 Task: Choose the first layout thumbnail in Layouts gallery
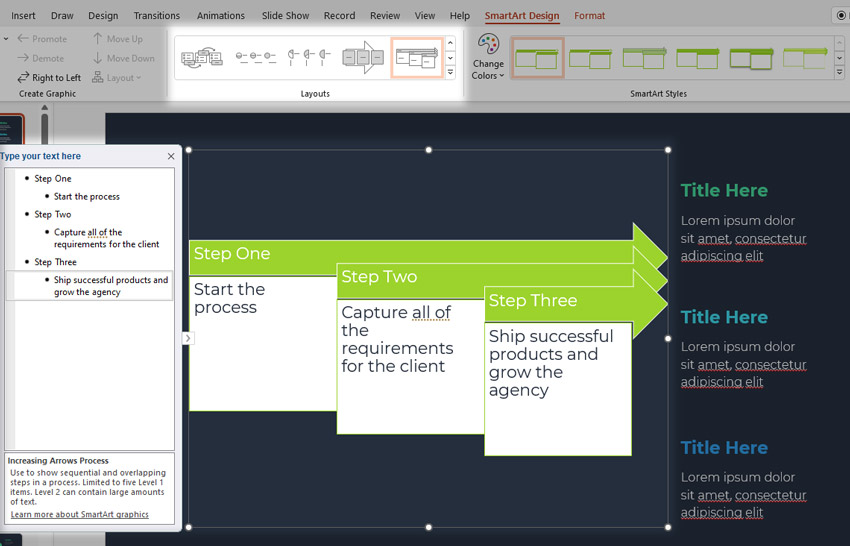click(x=202, y=57)
